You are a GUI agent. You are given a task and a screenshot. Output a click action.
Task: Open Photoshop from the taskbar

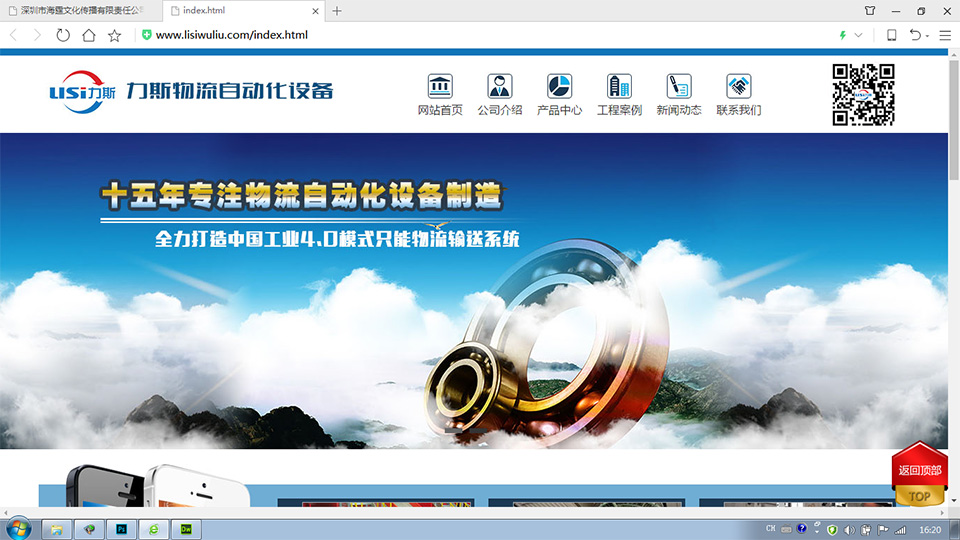[122, 528]
